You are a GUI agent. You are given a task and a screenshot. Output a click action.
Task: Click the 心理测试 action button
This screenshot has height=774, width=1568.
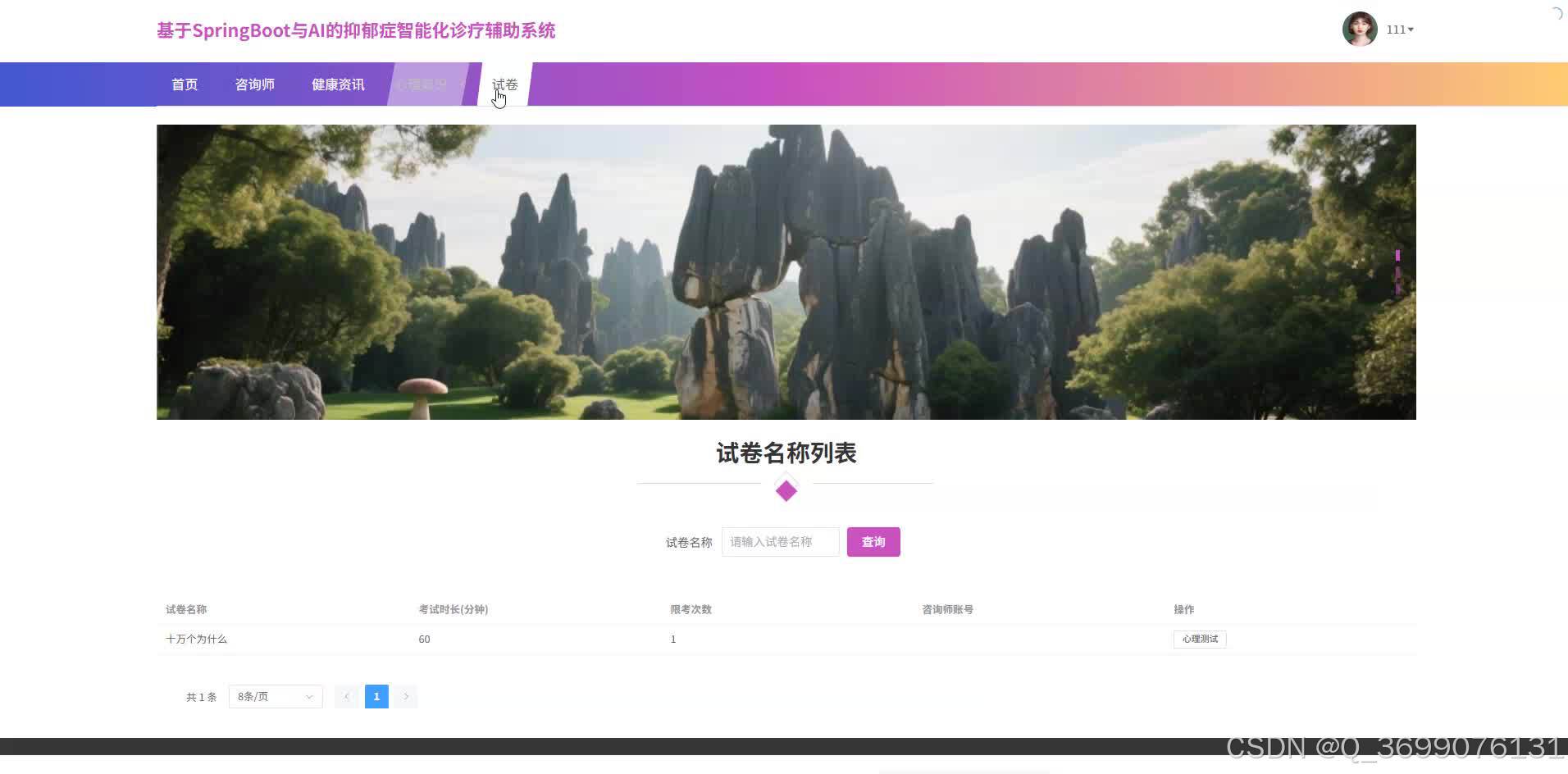click(1200, 639)
